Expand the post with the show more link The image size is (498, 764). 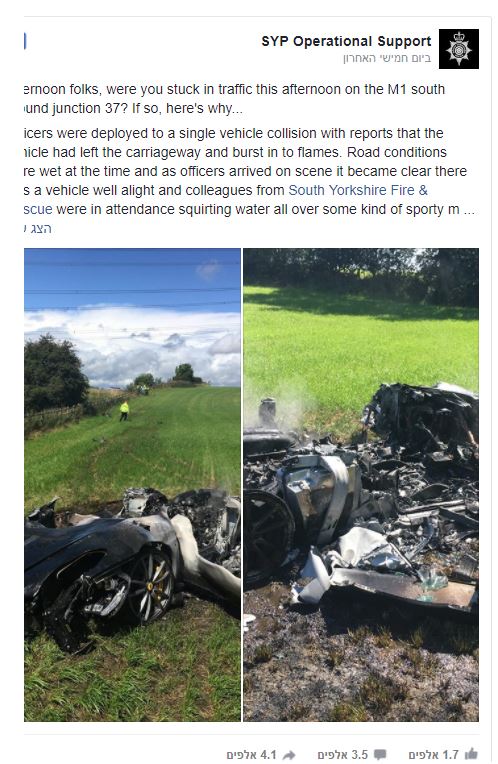click(38, 229)
